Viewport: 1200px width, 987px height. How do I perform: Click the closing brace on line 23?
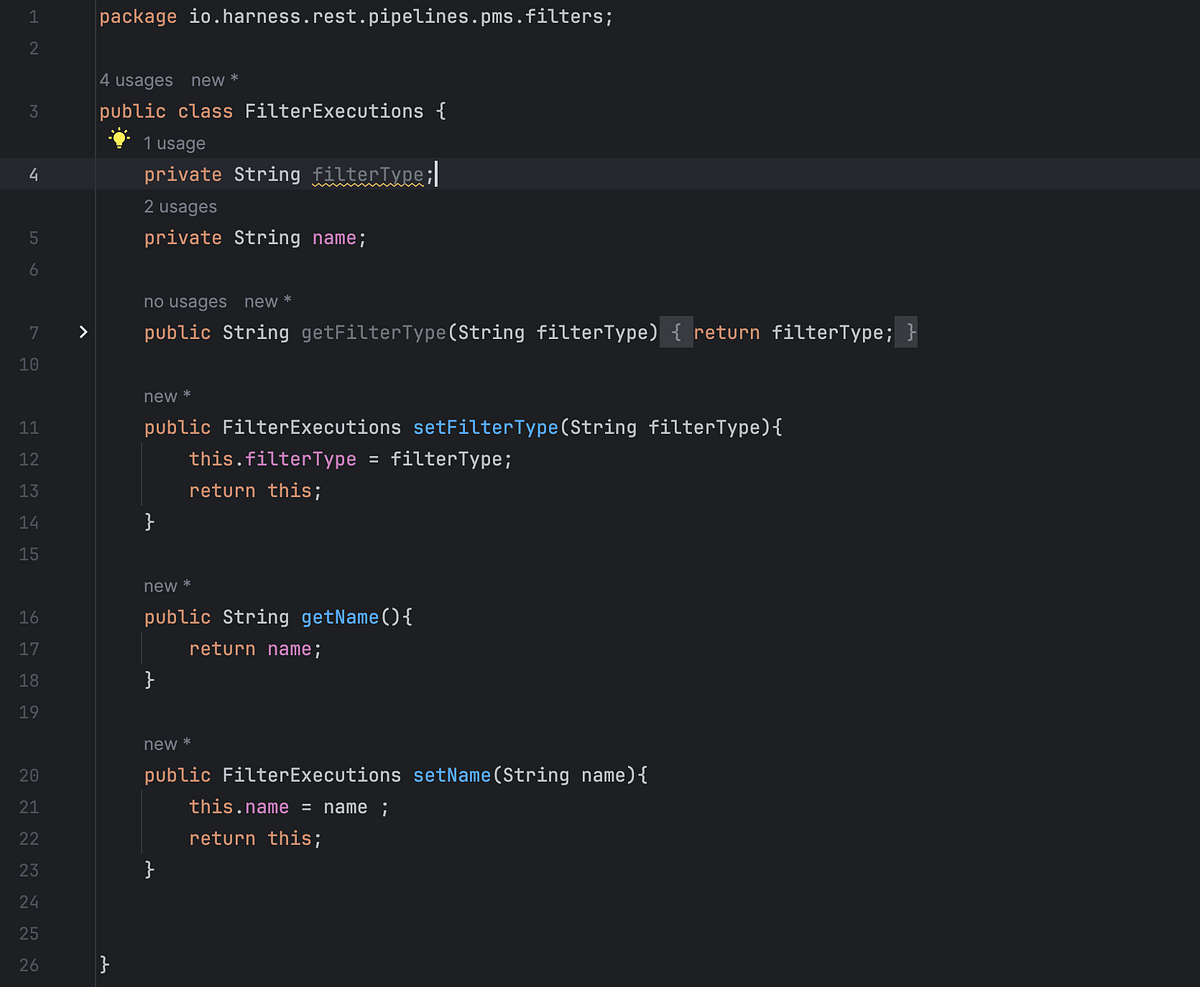pyautogui.click(x=150, y=870)
